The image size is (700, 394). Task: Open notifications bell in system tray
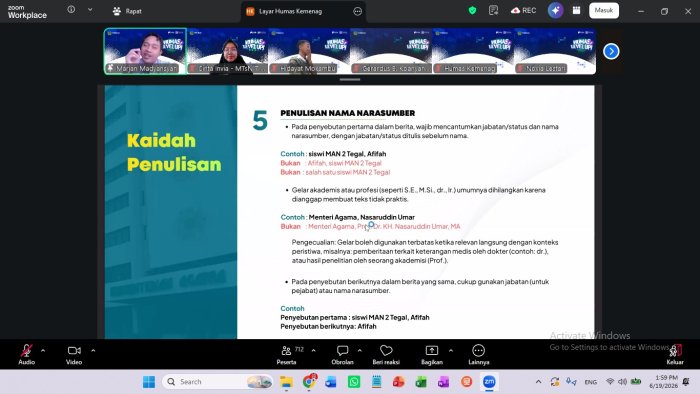point(686,382)
